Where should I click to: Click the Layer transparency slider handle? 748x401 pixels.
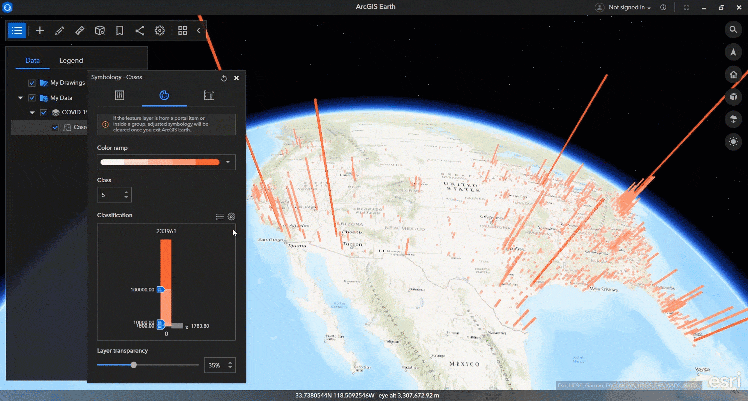click(134, 365)
